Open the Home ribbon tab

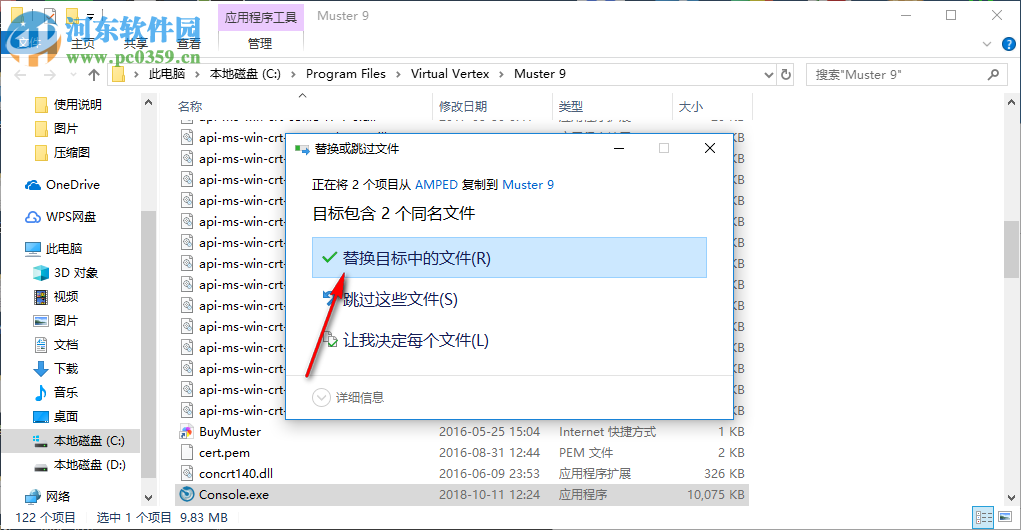click(83, 44)
